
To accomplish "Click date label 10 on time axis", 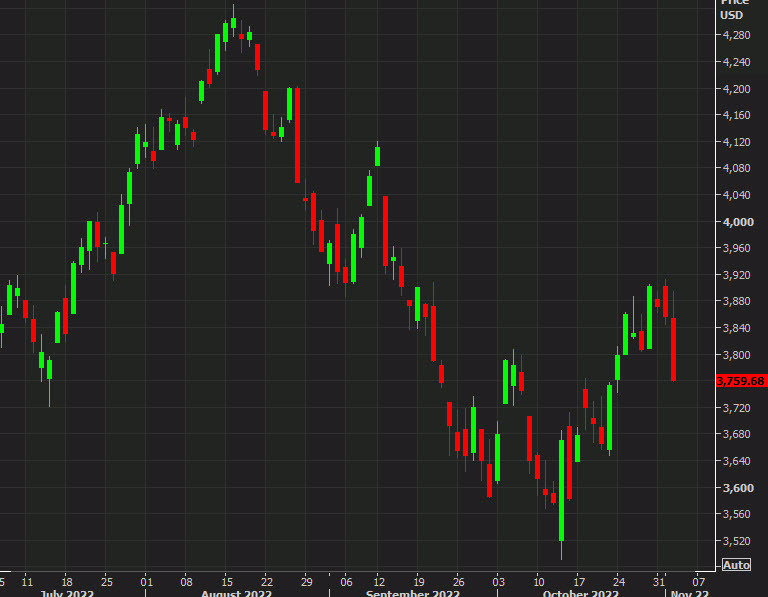I will click(x=539, y=582).
